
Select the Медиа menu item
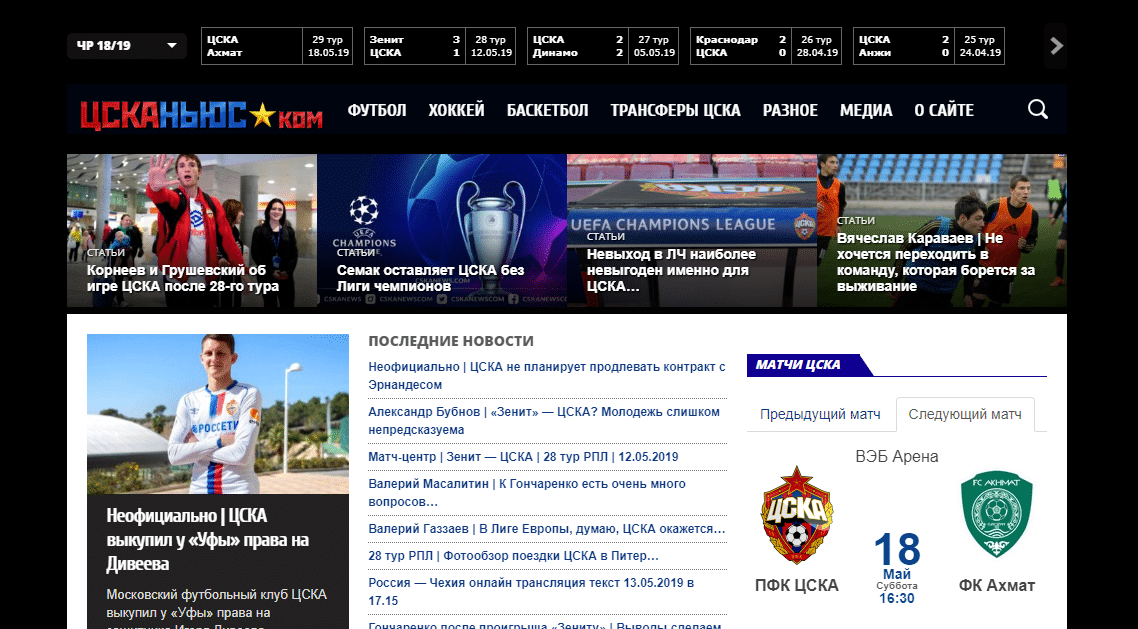tap(865, 110)
